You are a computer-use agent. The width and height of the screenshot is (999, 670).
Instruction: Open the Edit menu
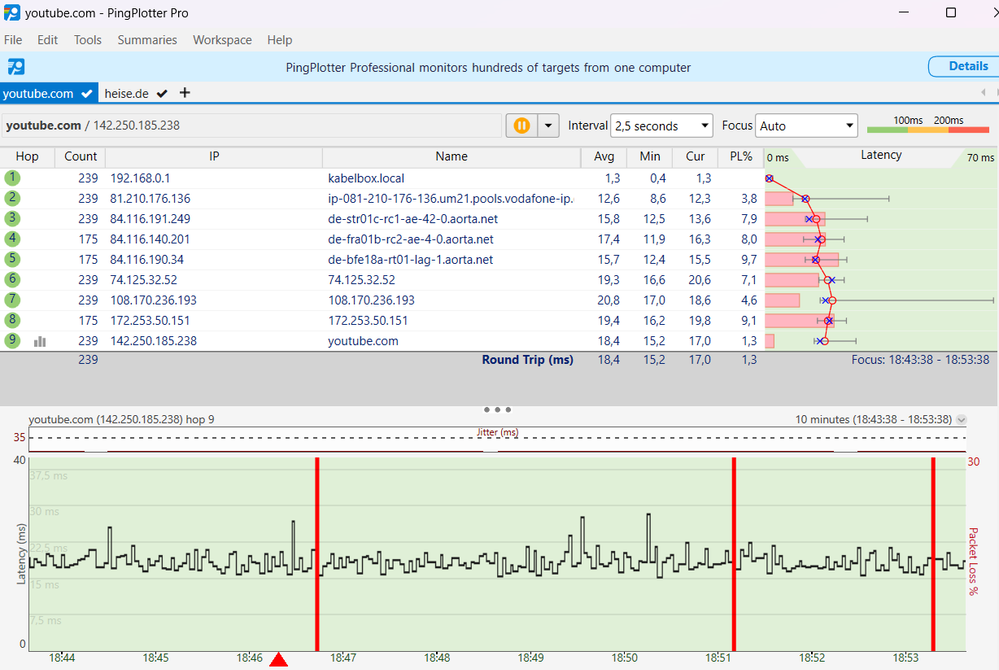point(47,39)
